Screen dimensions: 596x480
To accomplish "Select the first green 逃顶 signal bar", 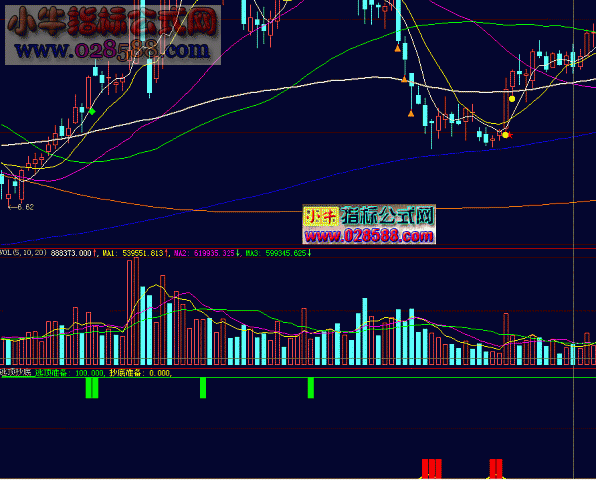I will tap(92, 388).
